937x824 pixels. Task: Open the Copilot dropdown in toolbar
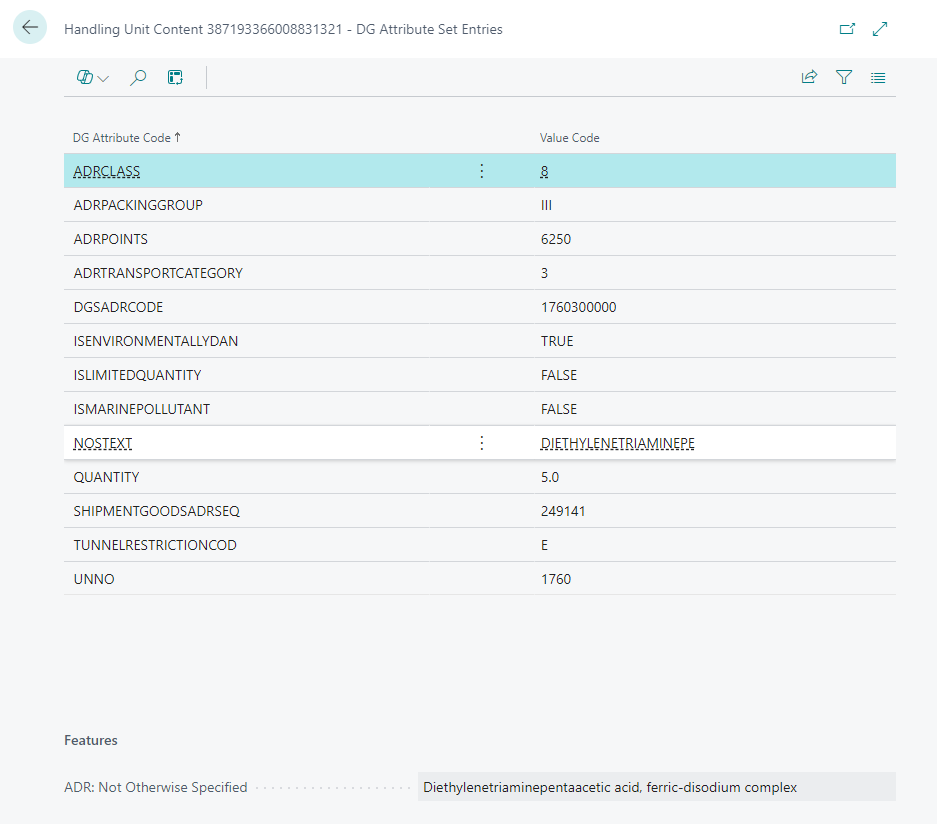point(93,78)
